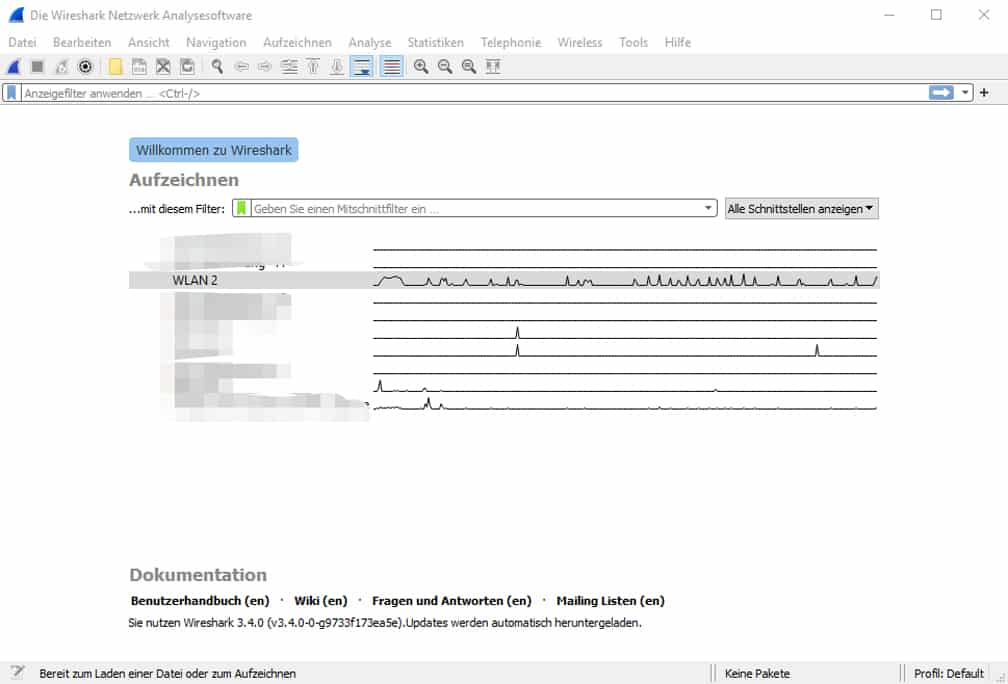Click the Willkommen zu Wireshark banner
The image size is (1008, 684).
click(x=213, y=150)
